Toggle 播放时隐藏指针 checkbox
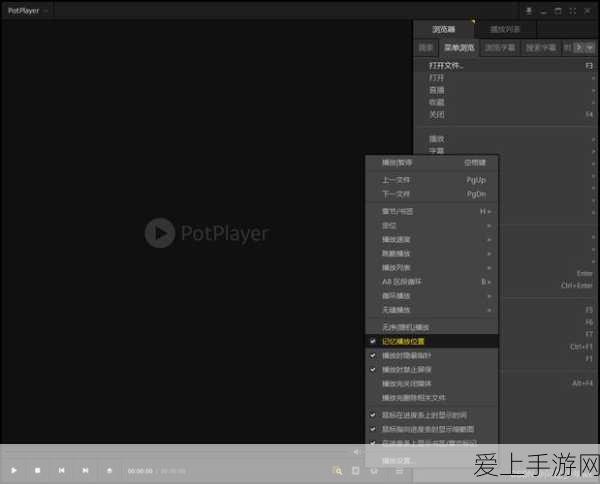The width and height of the screenshot is (600, 484). [x=432, y=355]
